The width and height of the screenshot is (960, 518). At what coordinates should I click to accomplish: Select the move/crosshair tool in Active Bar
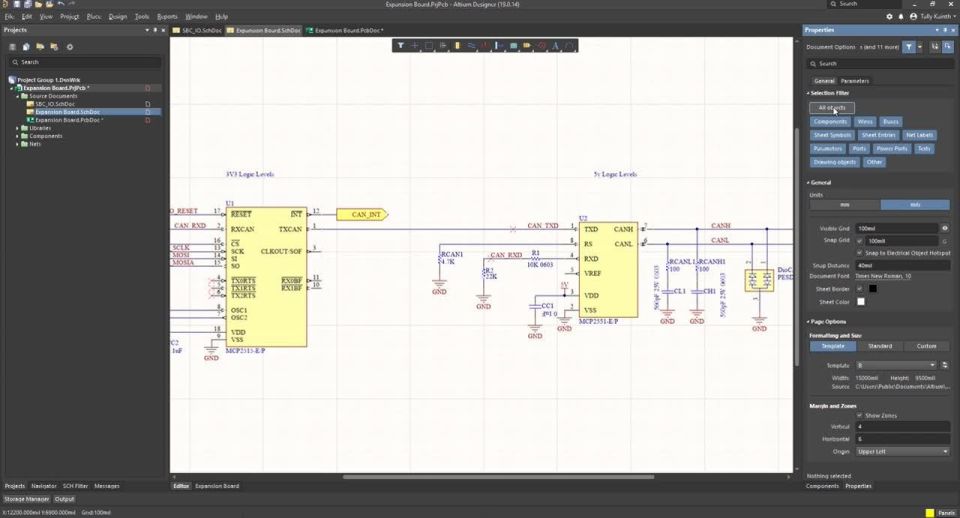click(x=414, y=45)
